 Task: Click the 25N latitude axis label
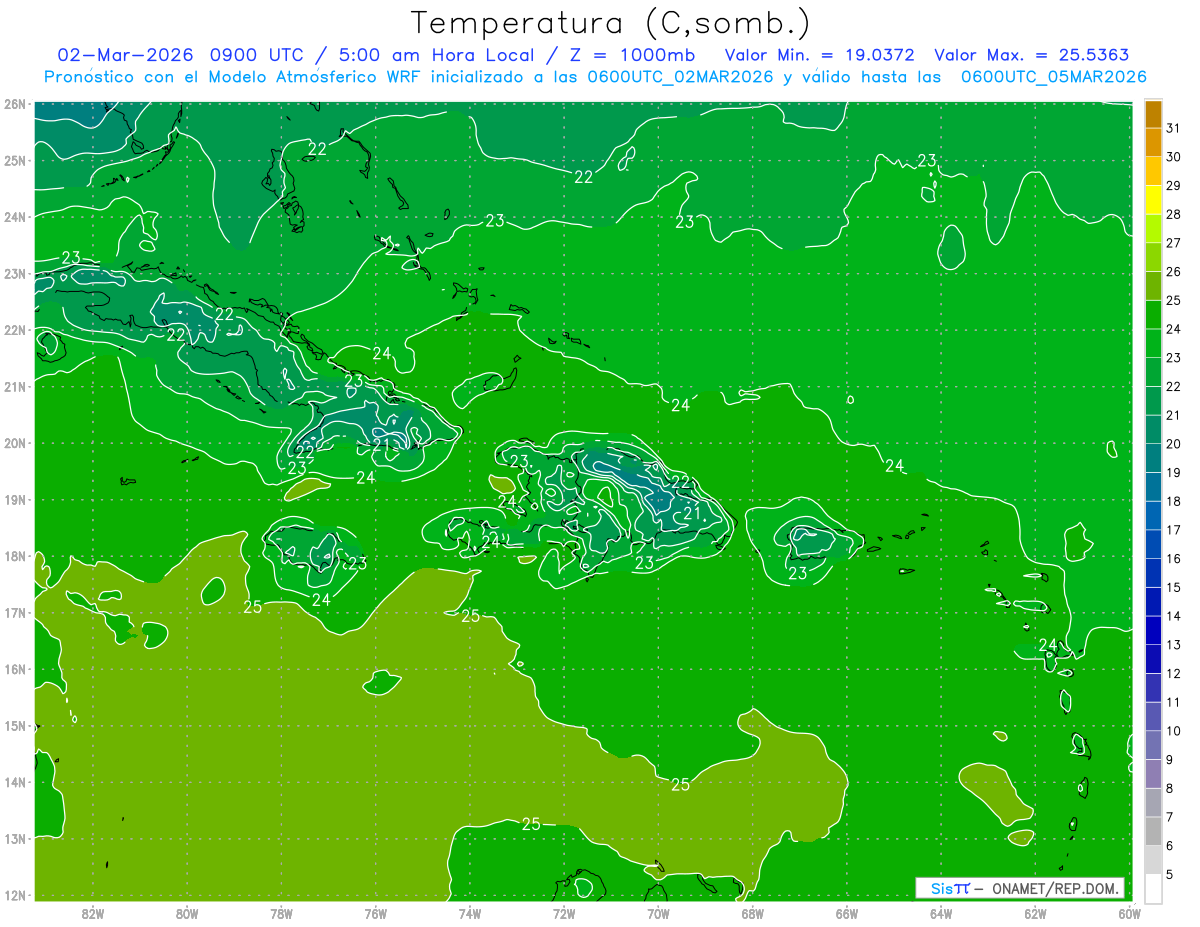(14, 160)
